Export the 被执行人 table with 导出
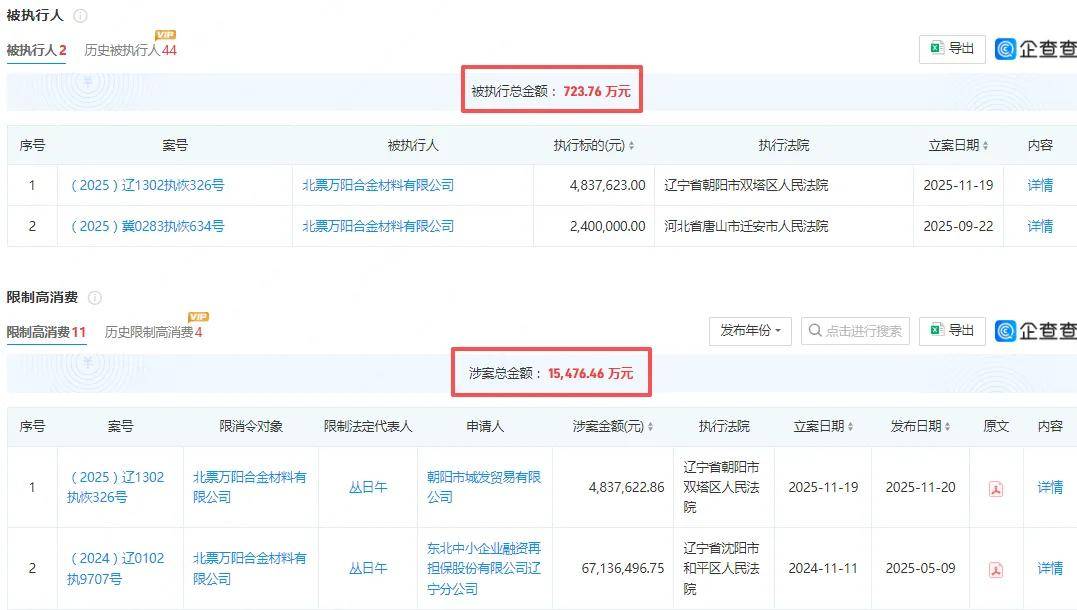1077x610 pixels. tap(952, 49)
